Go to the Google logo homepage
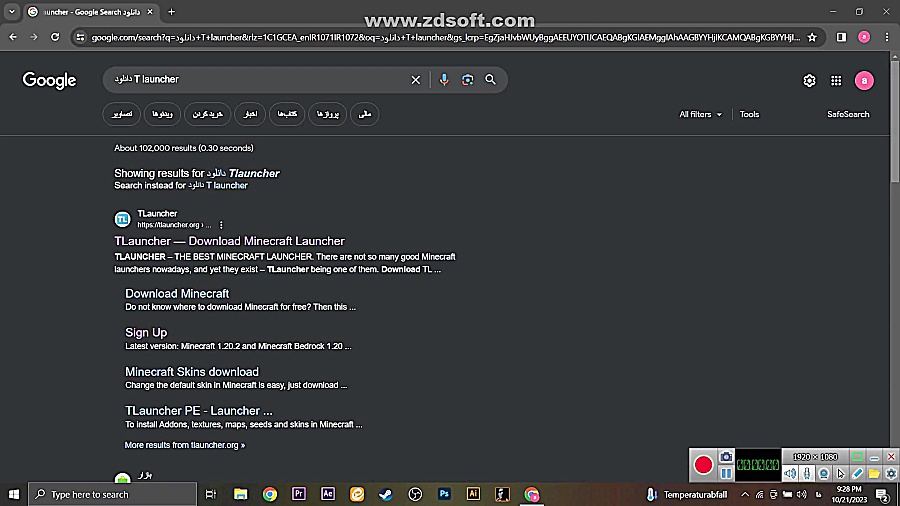Viewport: 900px width, 506px height. 49,80
